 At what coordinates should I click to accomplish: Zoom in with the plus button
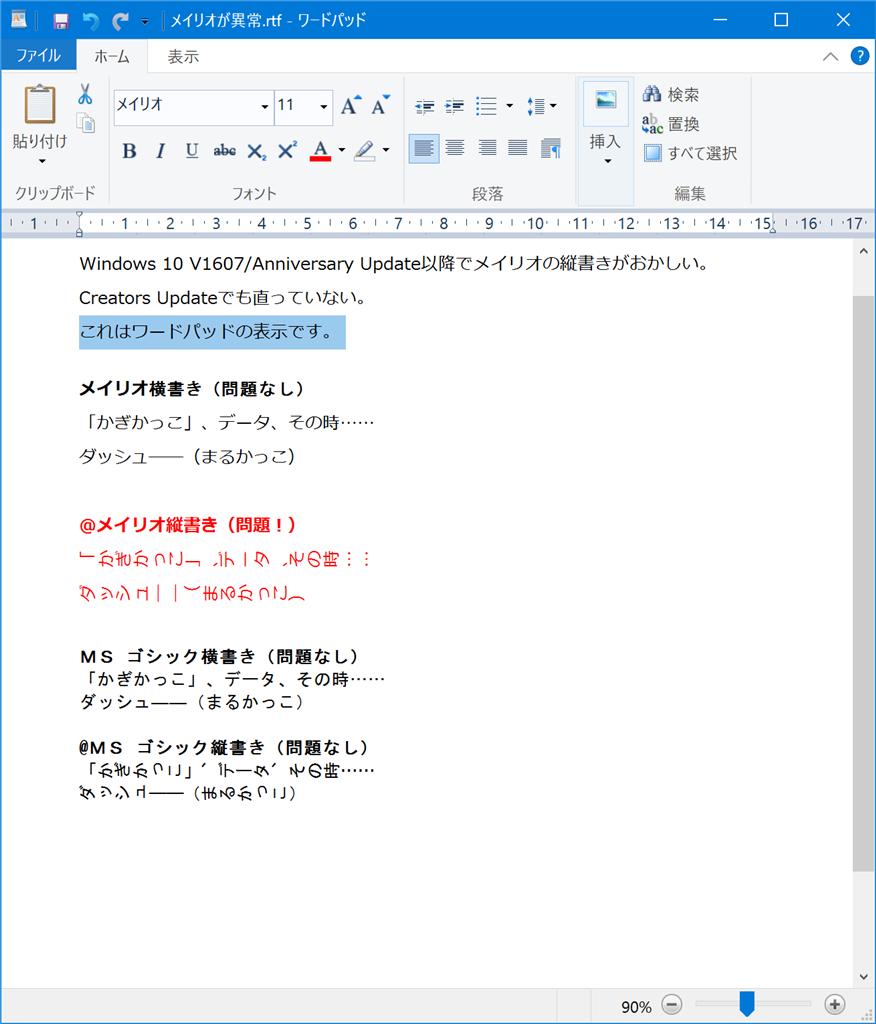click(834, 1004)
